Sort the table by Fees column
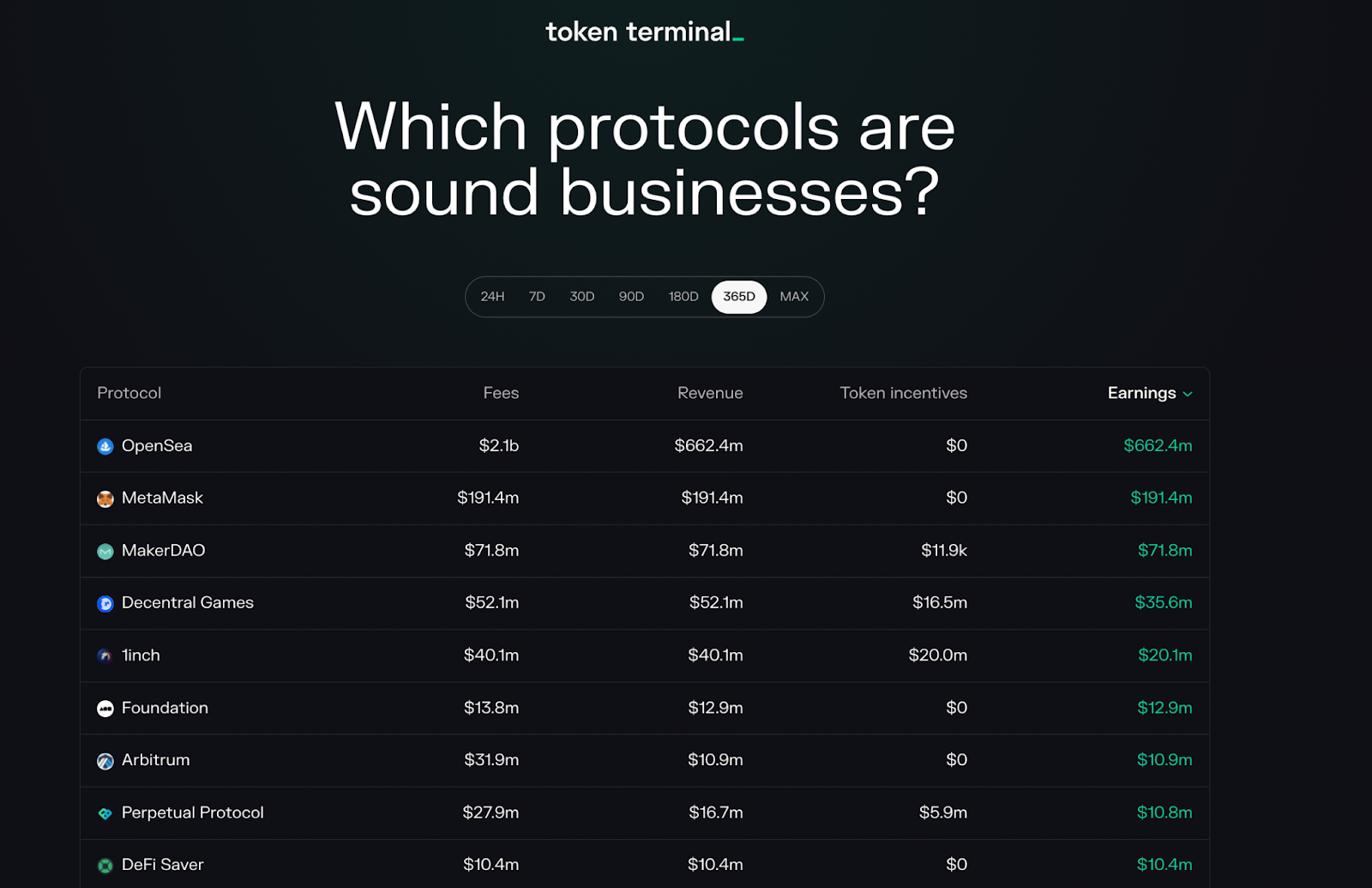Viewport: 1372px width, 888px height. click(501, 393)
